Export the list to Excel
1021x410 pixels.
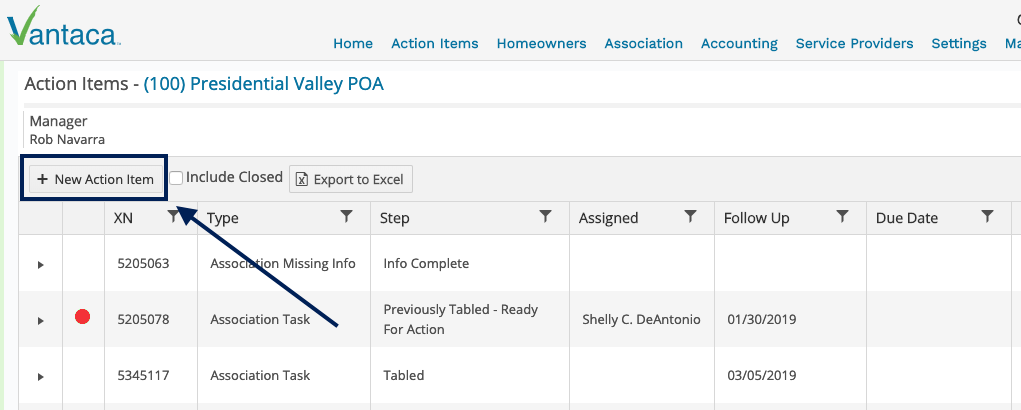pos(351,179)
